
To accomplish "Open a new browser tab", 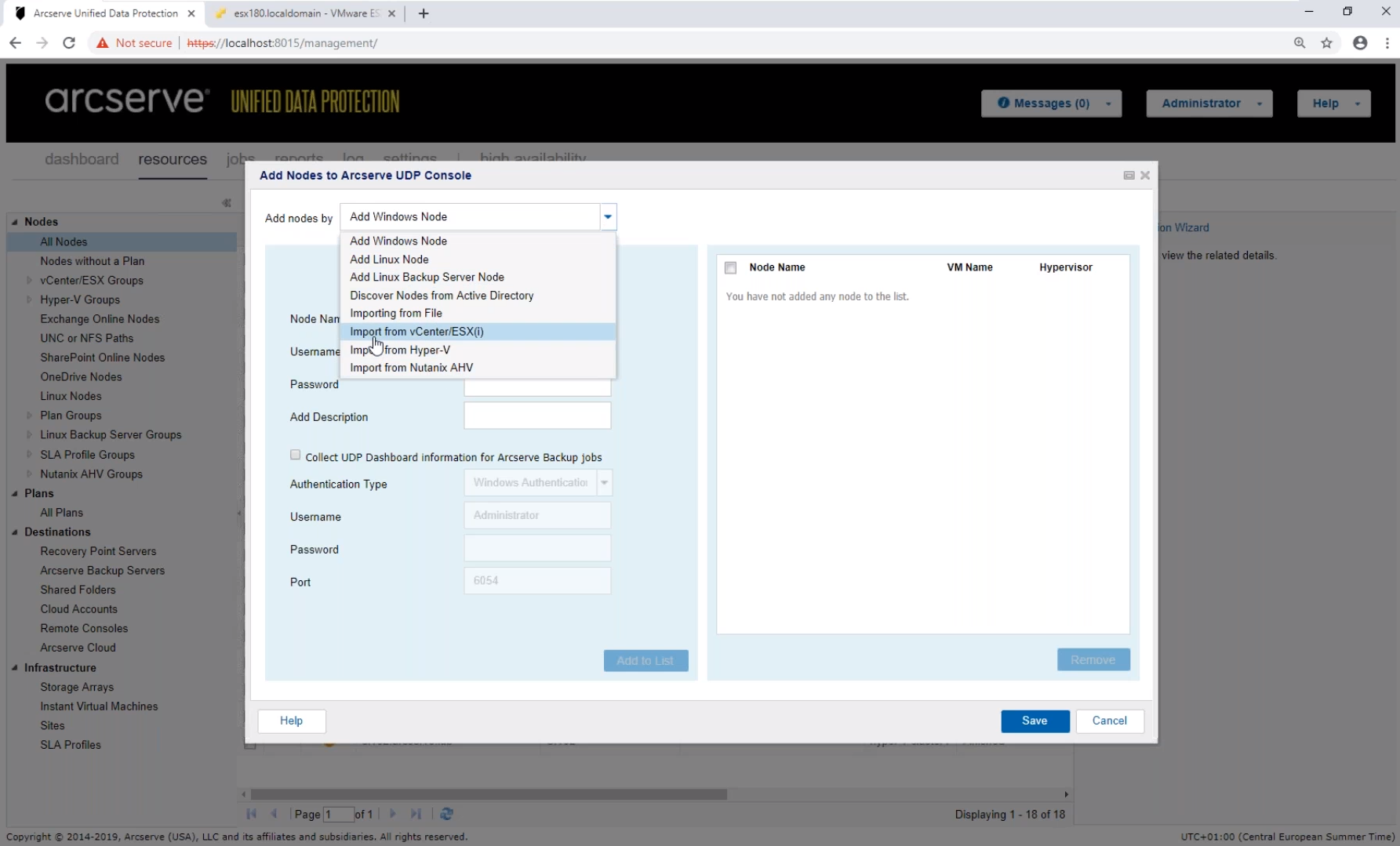I will [424, 13].
